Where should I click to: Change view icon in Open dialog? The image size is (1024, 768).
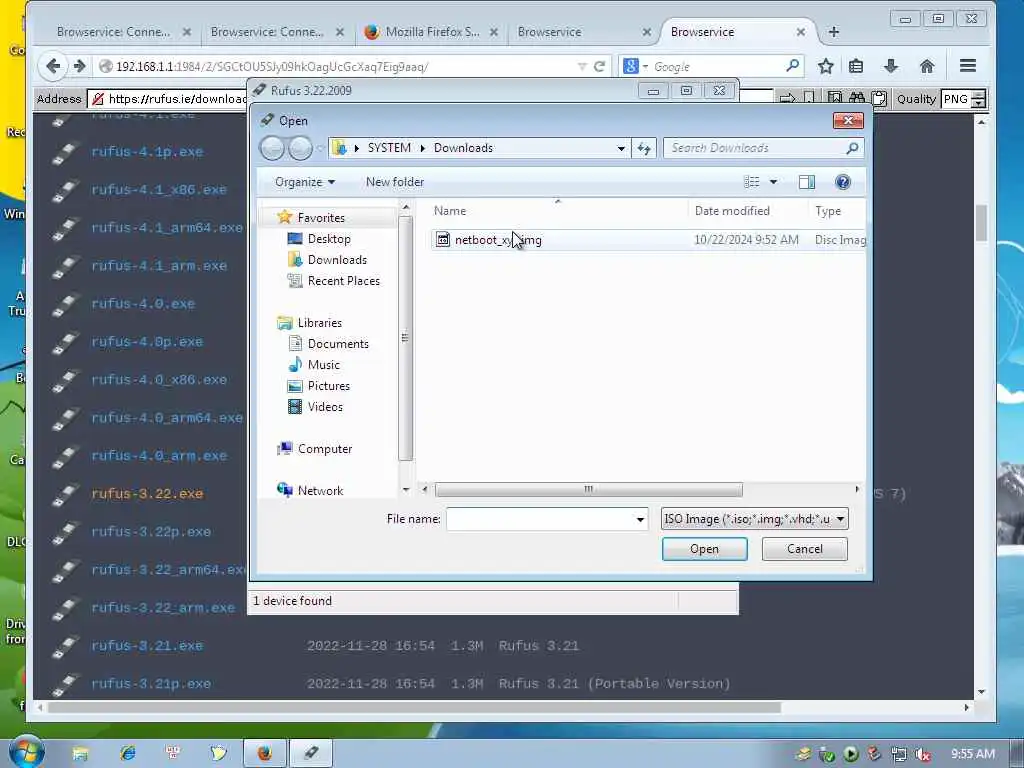tap(752, 182)
